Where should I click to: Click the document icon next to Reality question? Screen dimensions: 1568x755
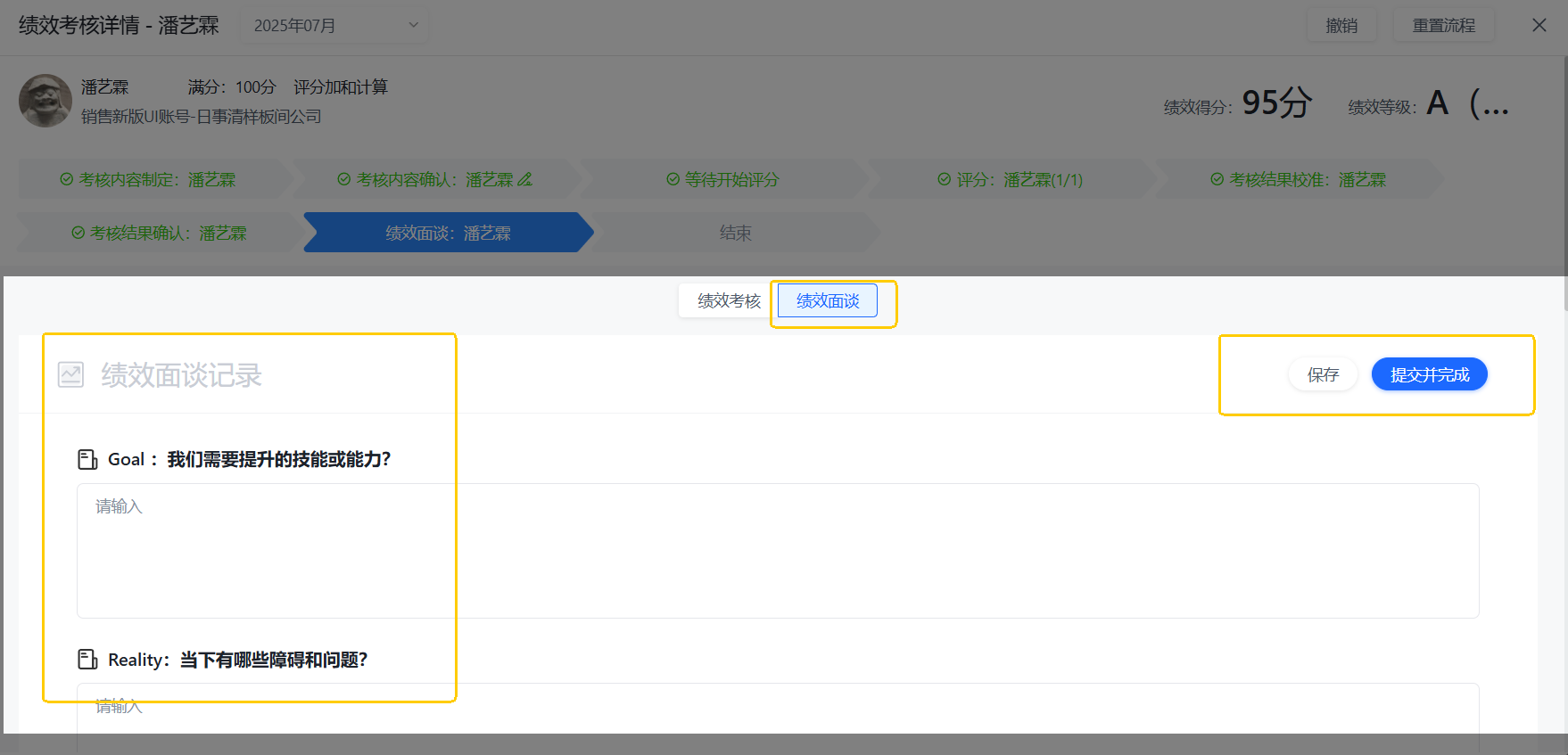[x=87, y=660]
